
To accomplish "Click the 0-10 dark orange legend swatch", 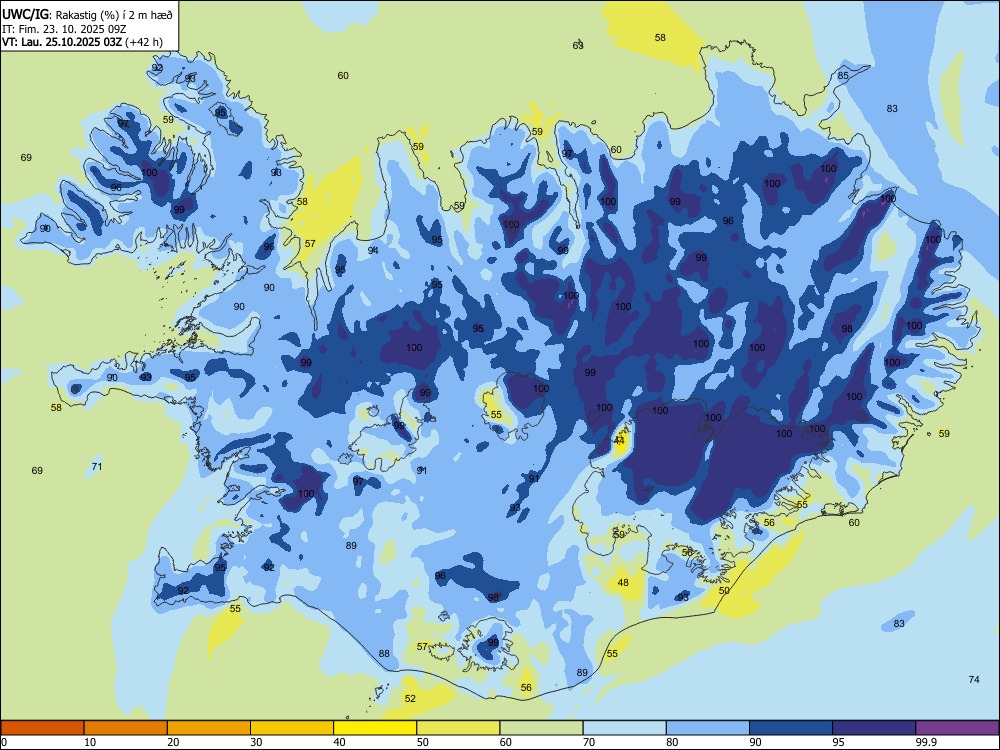I will (x=42, y=728).
